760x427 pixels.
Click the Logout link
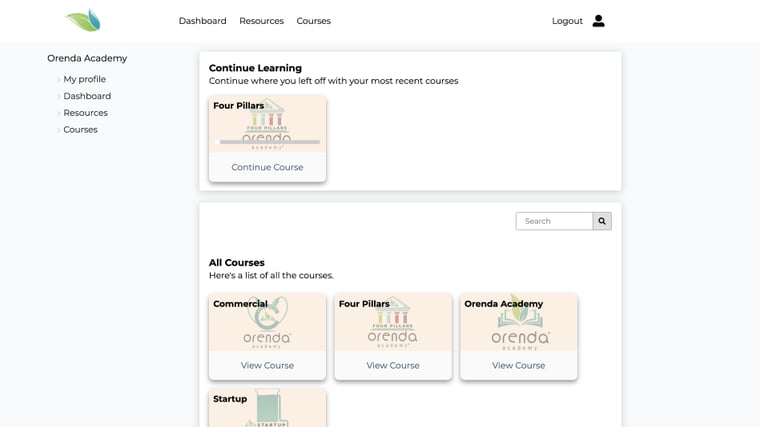[x=567, y=21]
